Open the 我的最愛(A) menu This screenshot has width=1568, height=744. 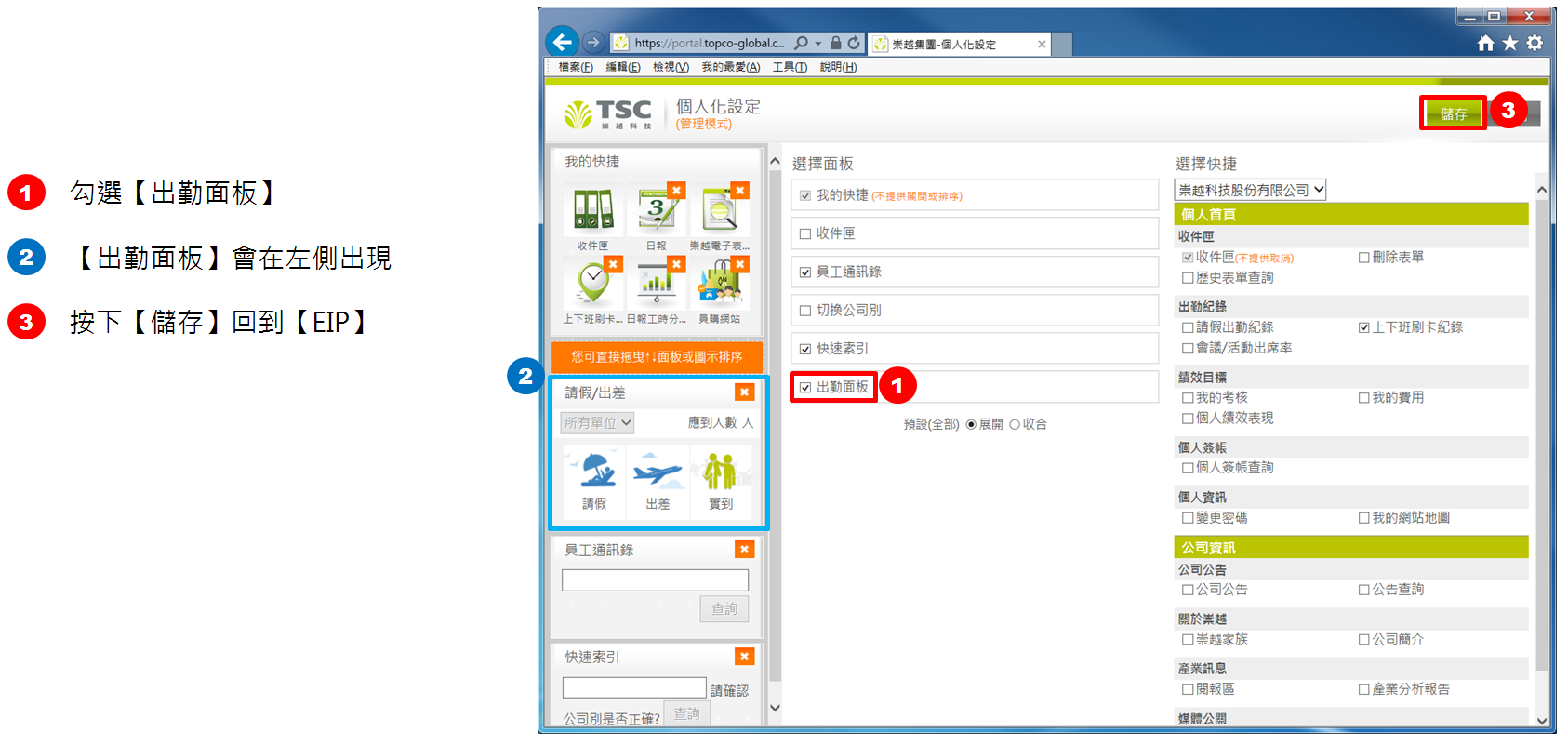[730, 67]
